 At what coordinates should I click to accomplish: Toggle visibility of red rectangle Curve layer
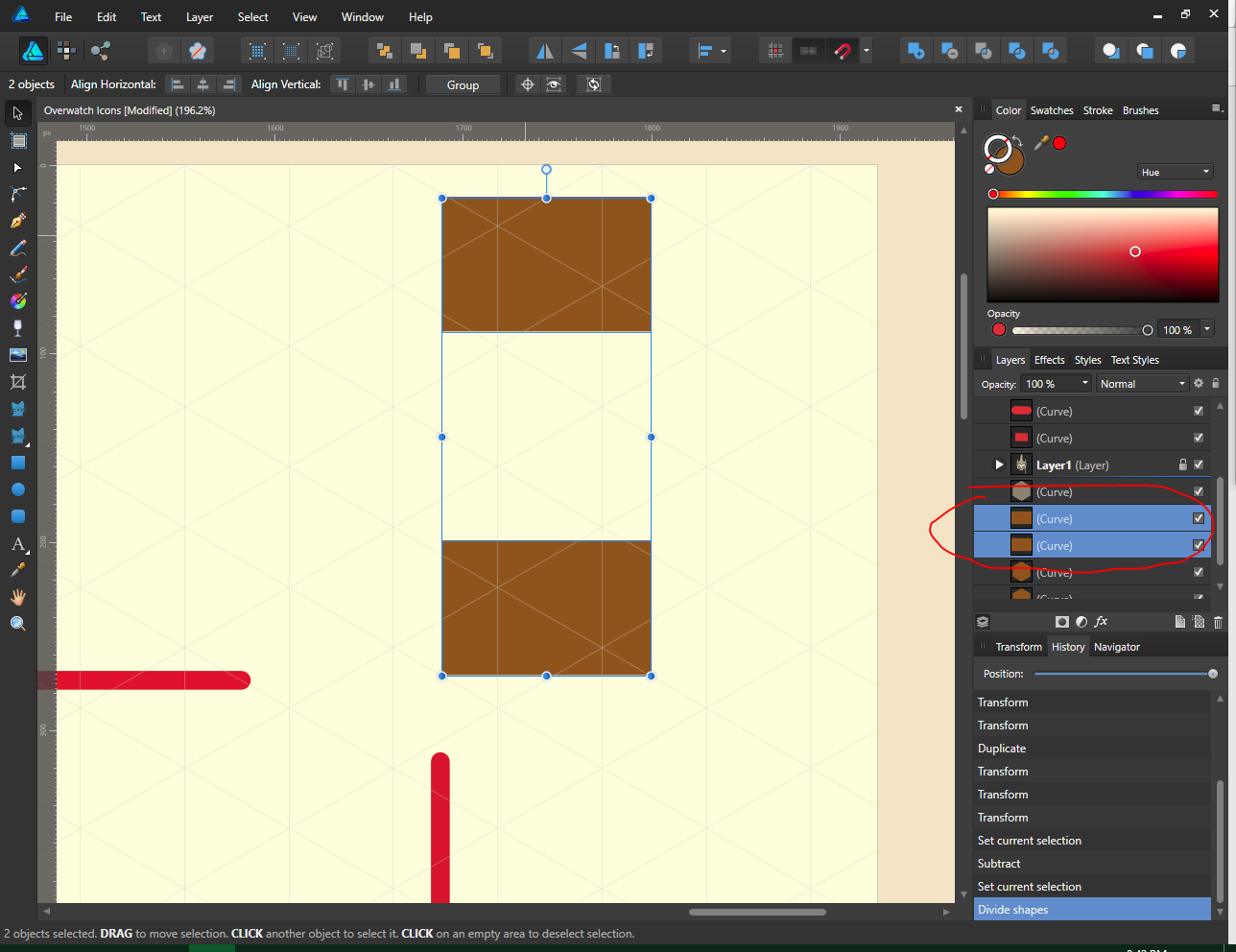(x=1199, y=438)
